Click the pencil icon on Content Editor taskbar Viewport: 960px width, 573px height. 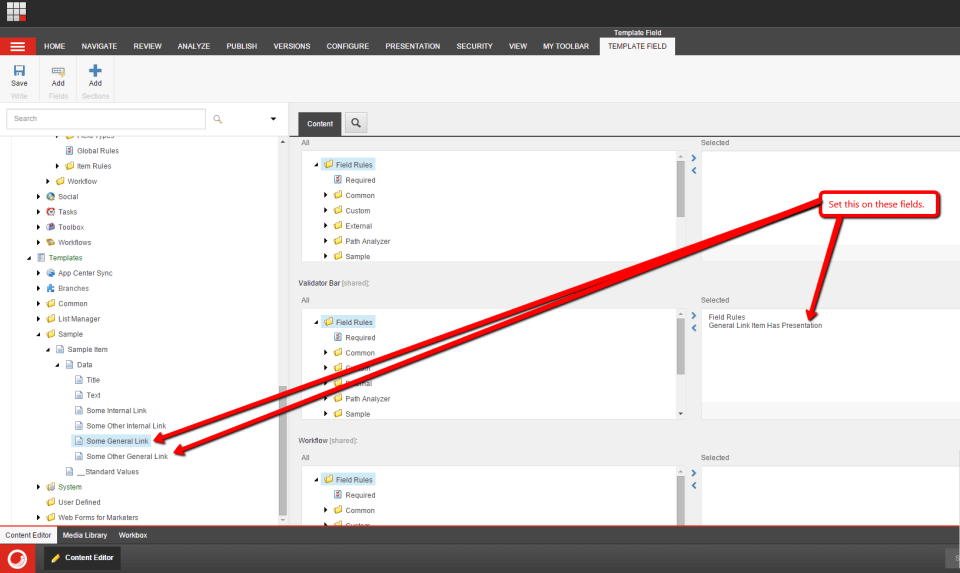tap(56, 558)
